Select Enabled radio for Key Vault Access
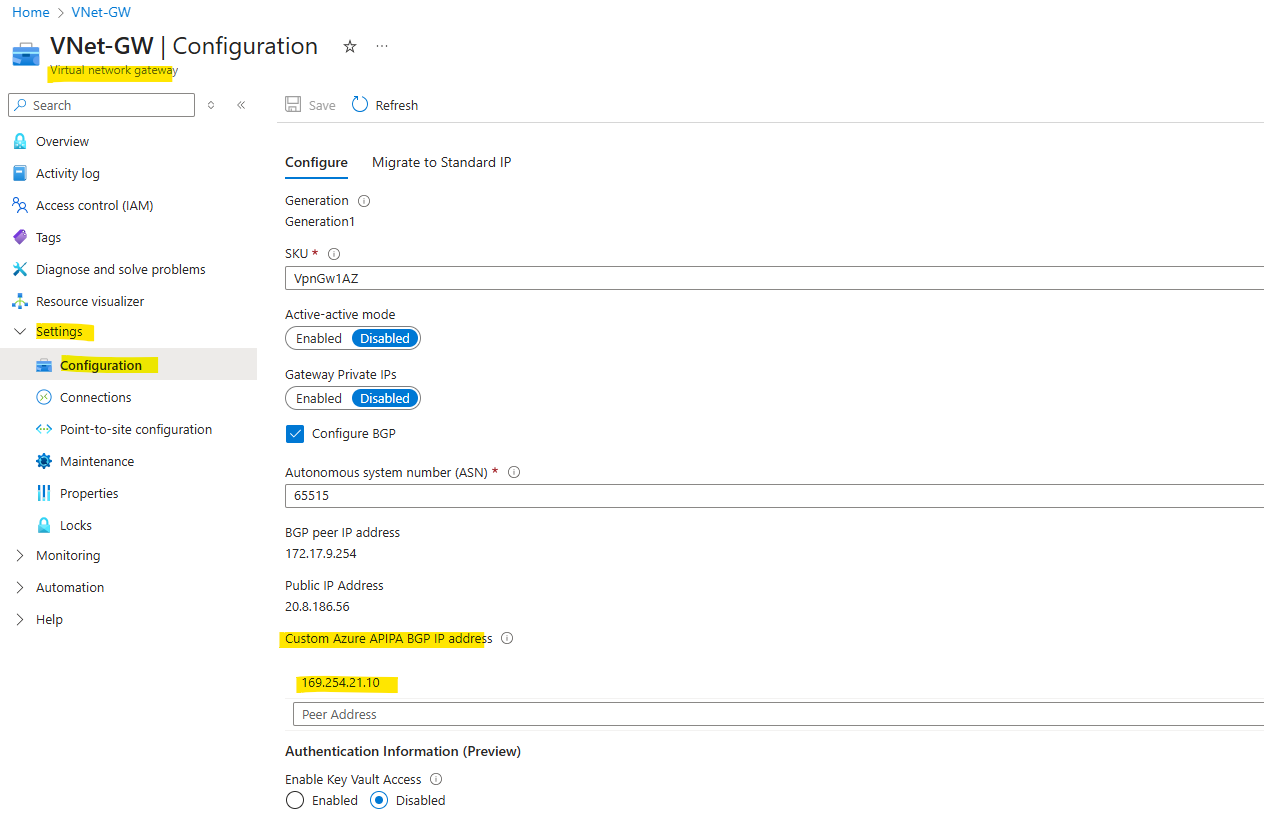Screen dimensions: 1264x820 [295, 800]
